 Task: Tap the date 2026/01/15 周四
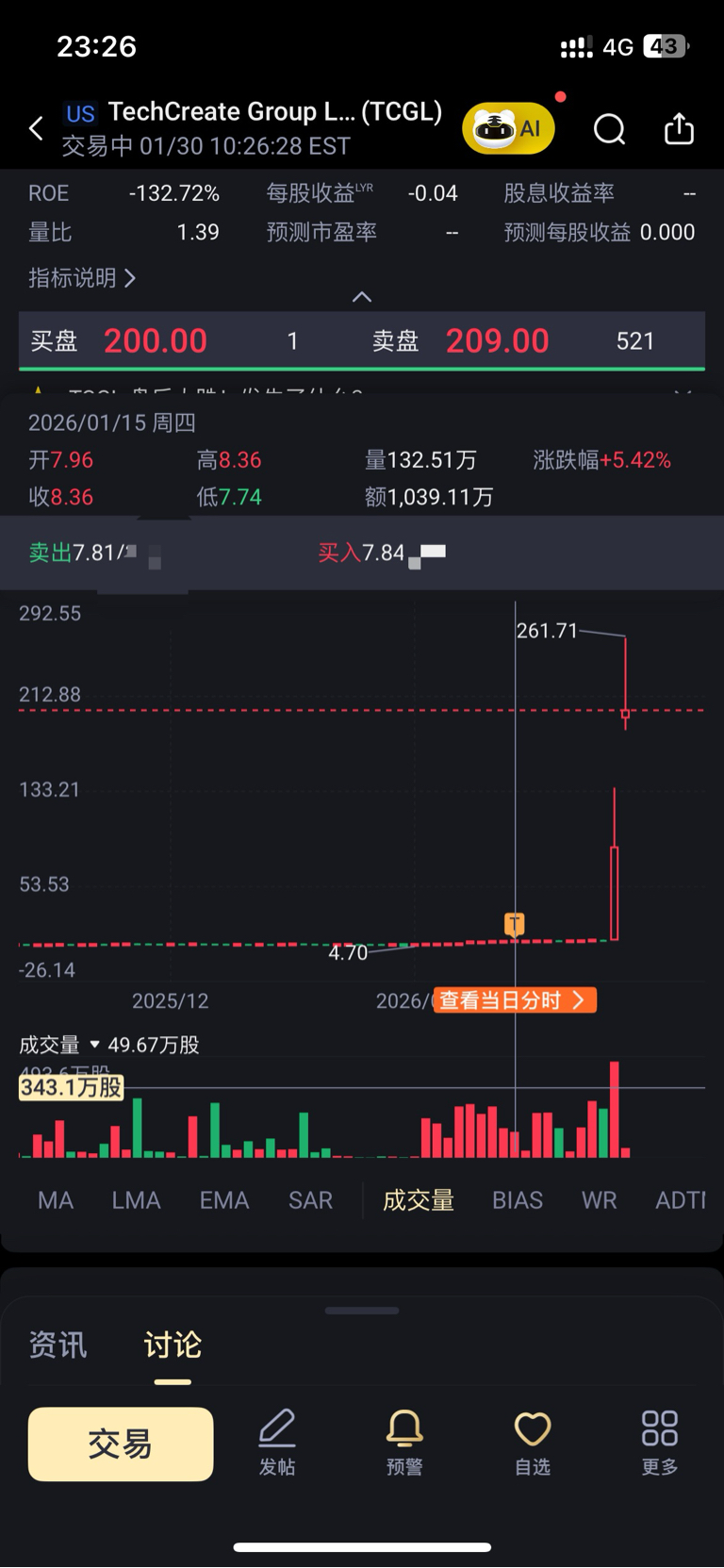[x=112, y=422]
